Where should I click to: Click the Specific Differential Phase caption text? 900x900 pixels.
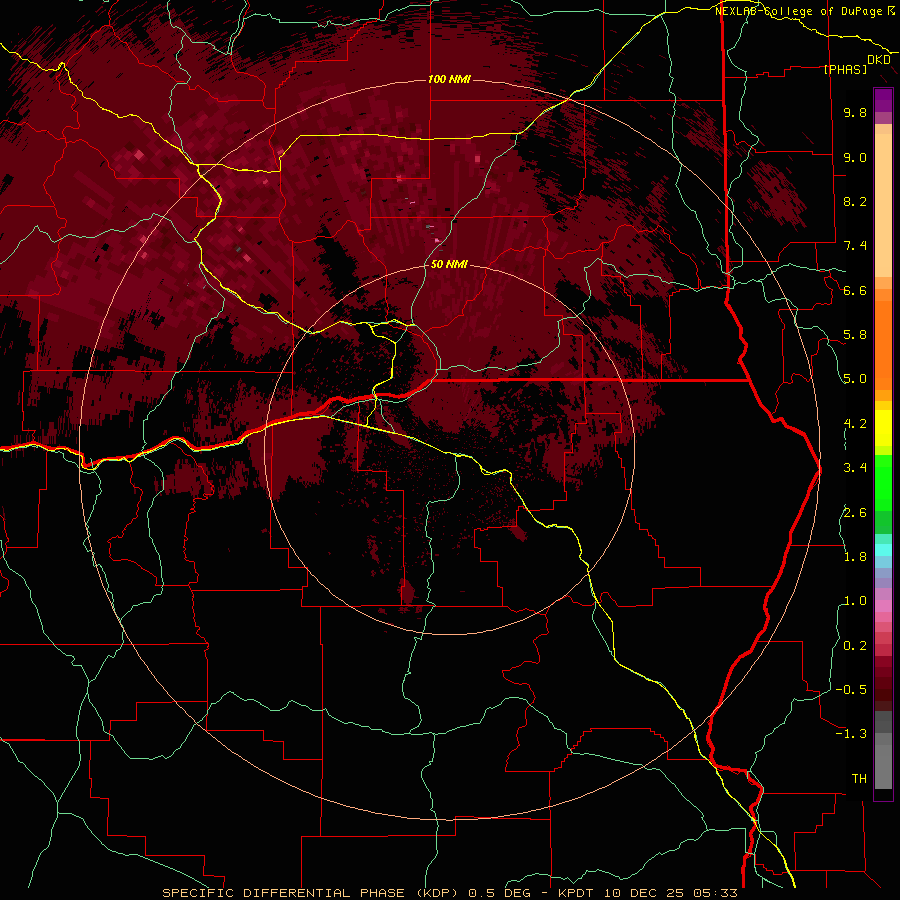click(450, 893)
